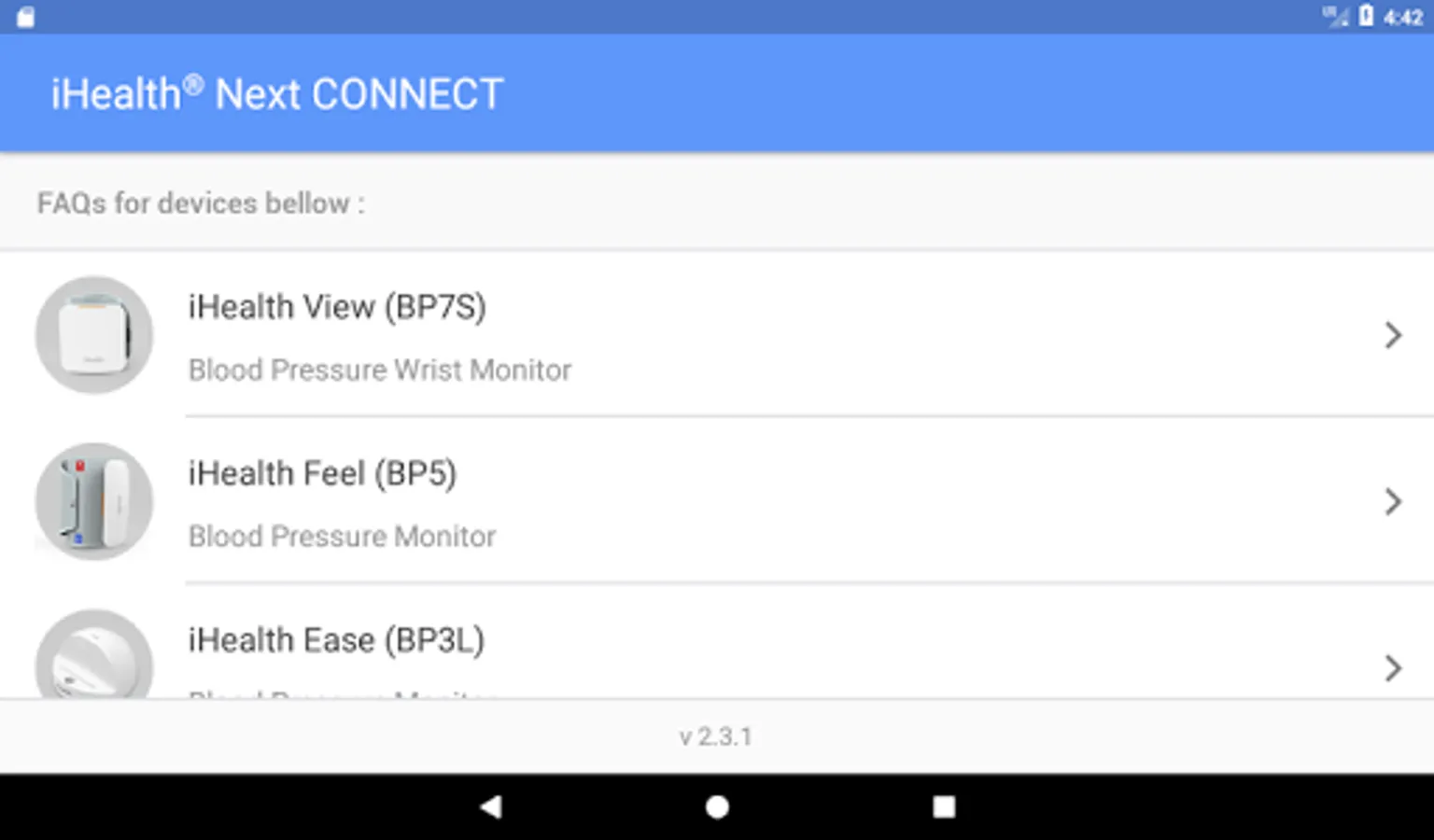The height and width of the screenshot is (840, 1434).
Task: Open iHealth Feel (BP5) FAQ title
Action: pyautogui.click(x=322, y=474)
